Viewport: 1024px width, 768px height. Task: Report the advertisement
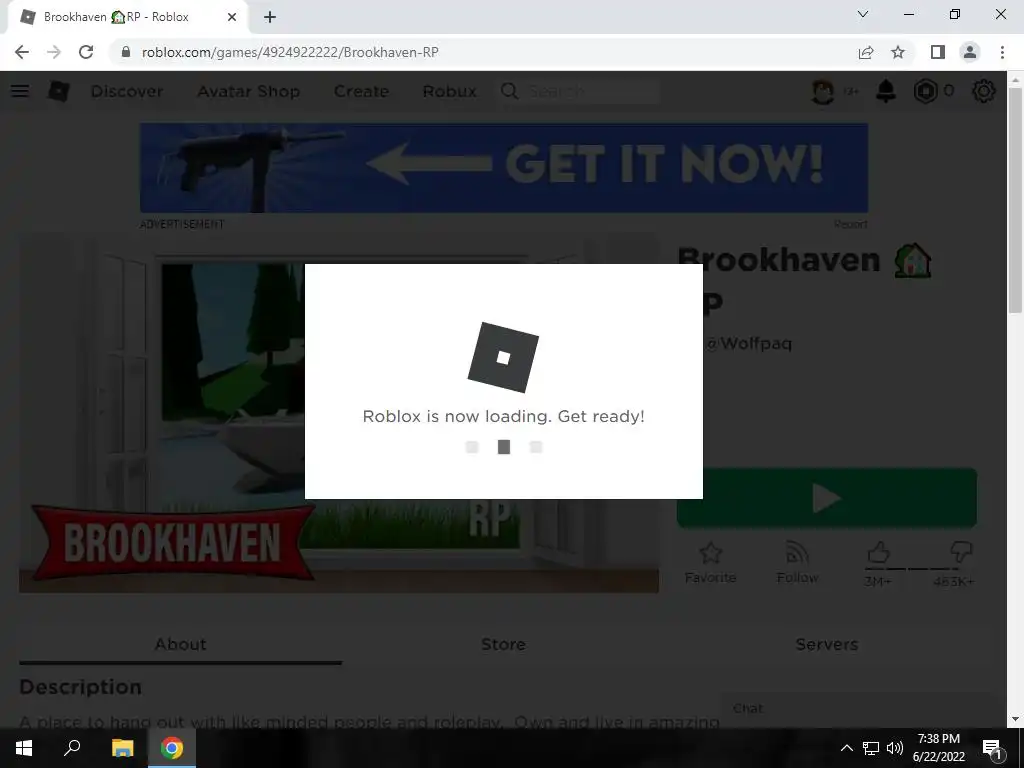[850, 224]
